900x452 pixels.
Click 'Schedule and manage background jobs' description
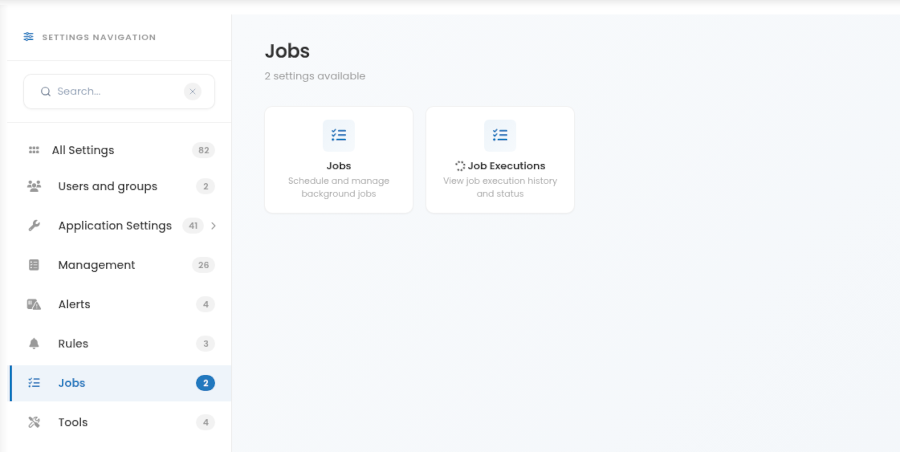(339, 187)
